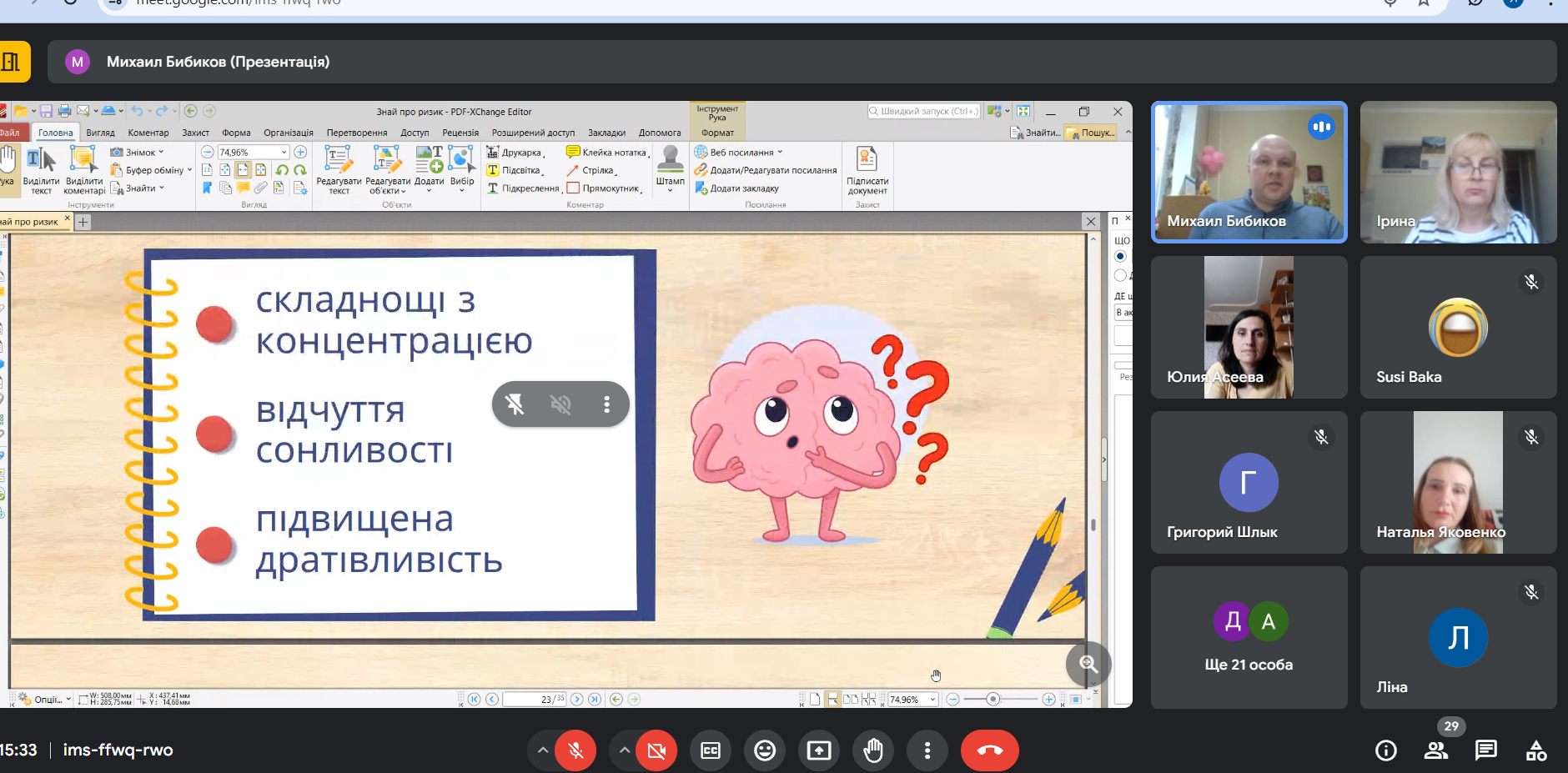Expand video settings arrow
The image size is (1568, 773).
[624, 750]
